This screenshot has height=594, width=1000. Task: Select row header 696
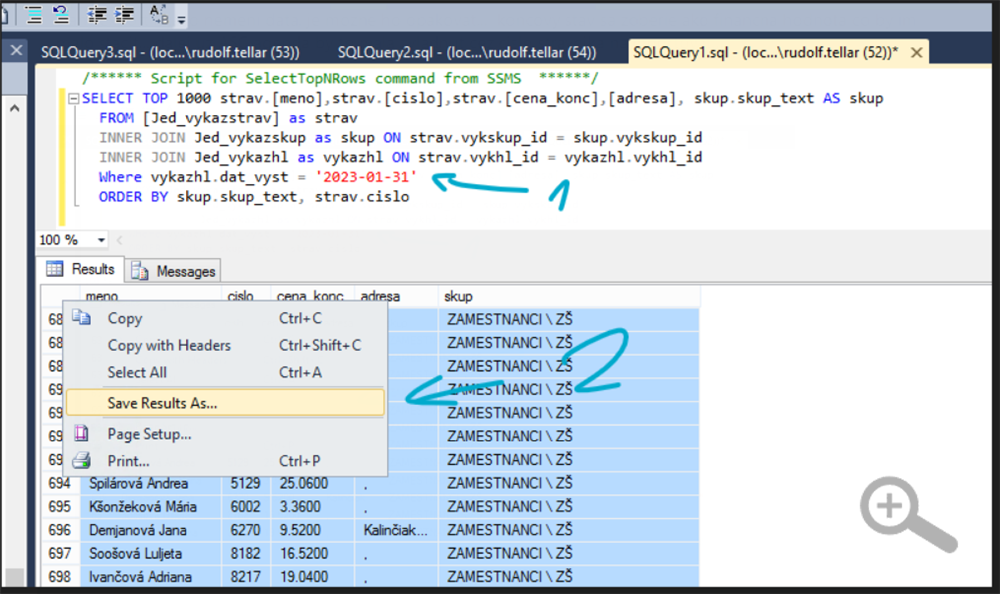pyautogui.click(x=61, y=530)
